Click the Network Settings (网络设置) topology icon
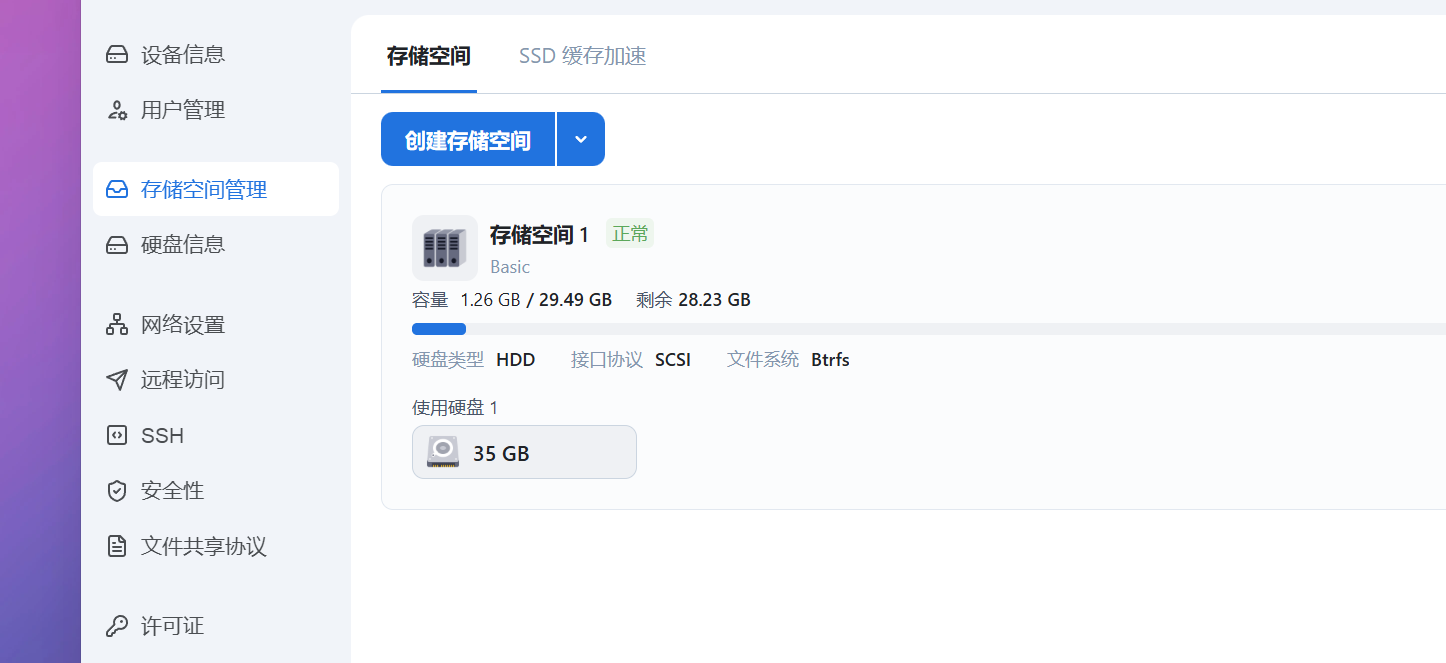1446x663 pixels. pos(117,325)
